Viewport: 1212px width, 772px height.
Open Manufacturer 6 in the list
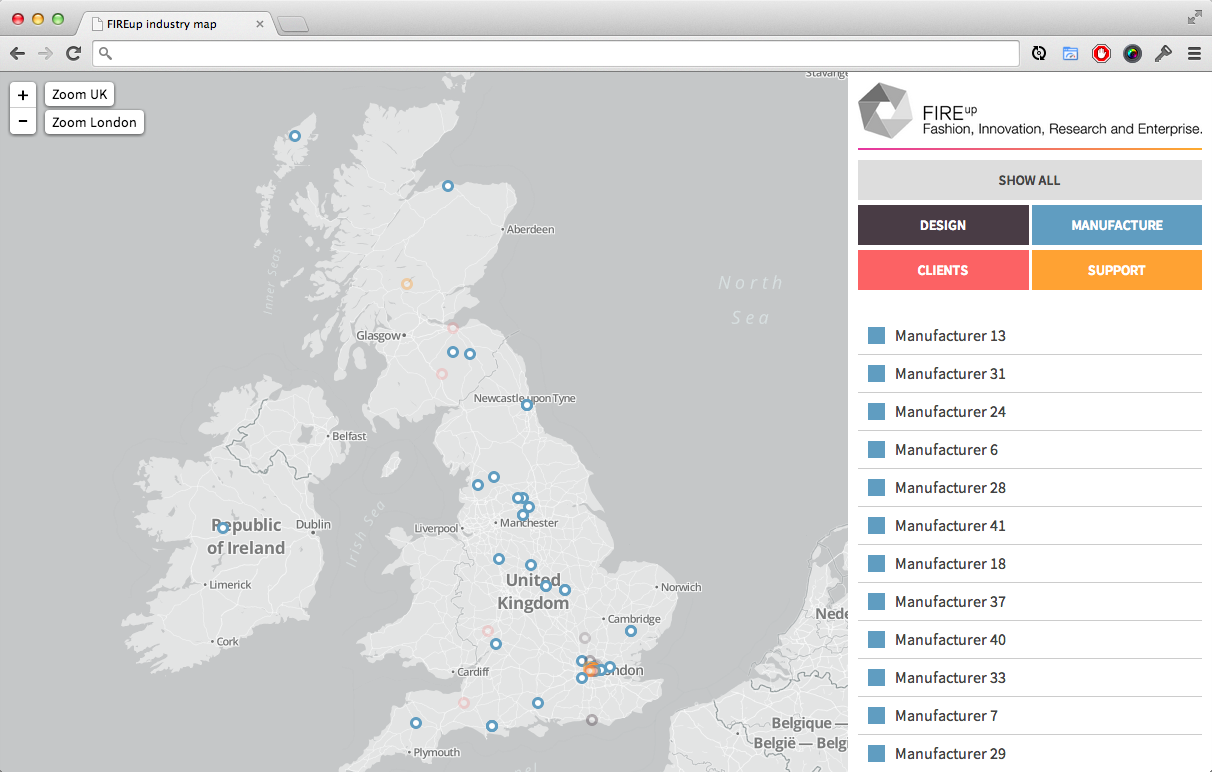(x=1030, y=450)
